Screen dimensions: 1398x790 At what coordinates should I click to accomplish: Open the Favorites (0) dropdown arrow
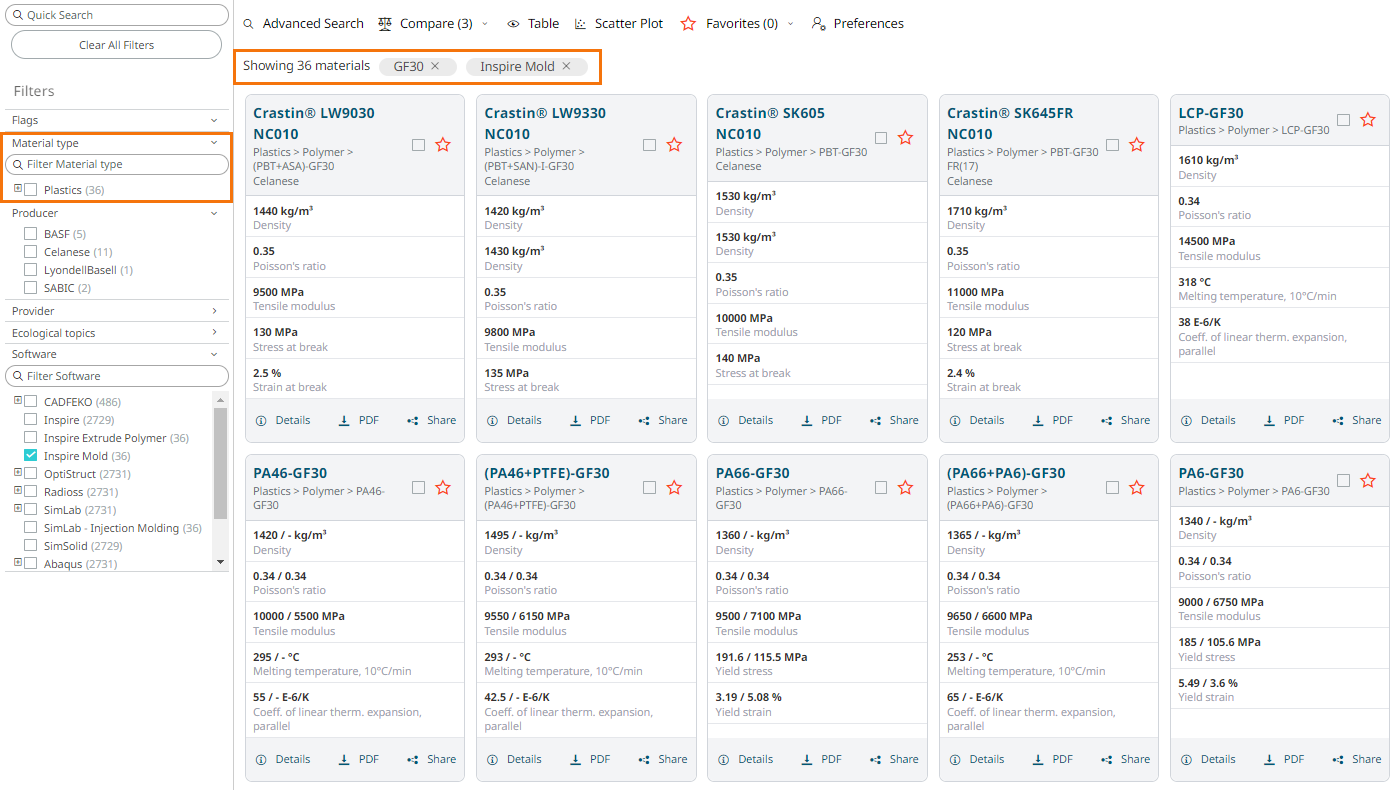pos(790,24)
